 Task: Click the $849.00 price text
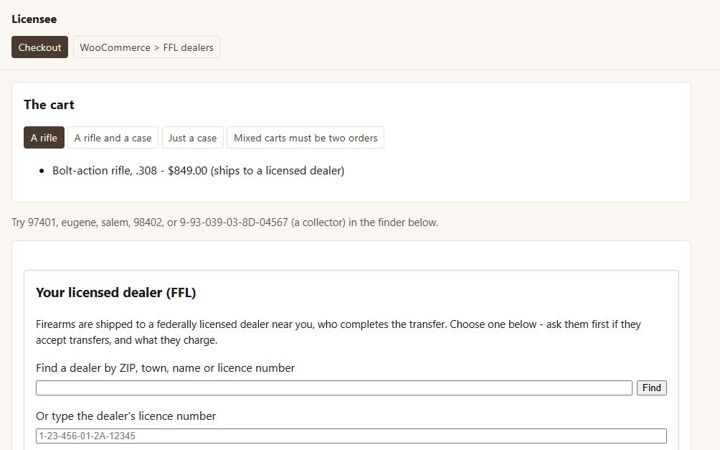[x=188, y=171]
